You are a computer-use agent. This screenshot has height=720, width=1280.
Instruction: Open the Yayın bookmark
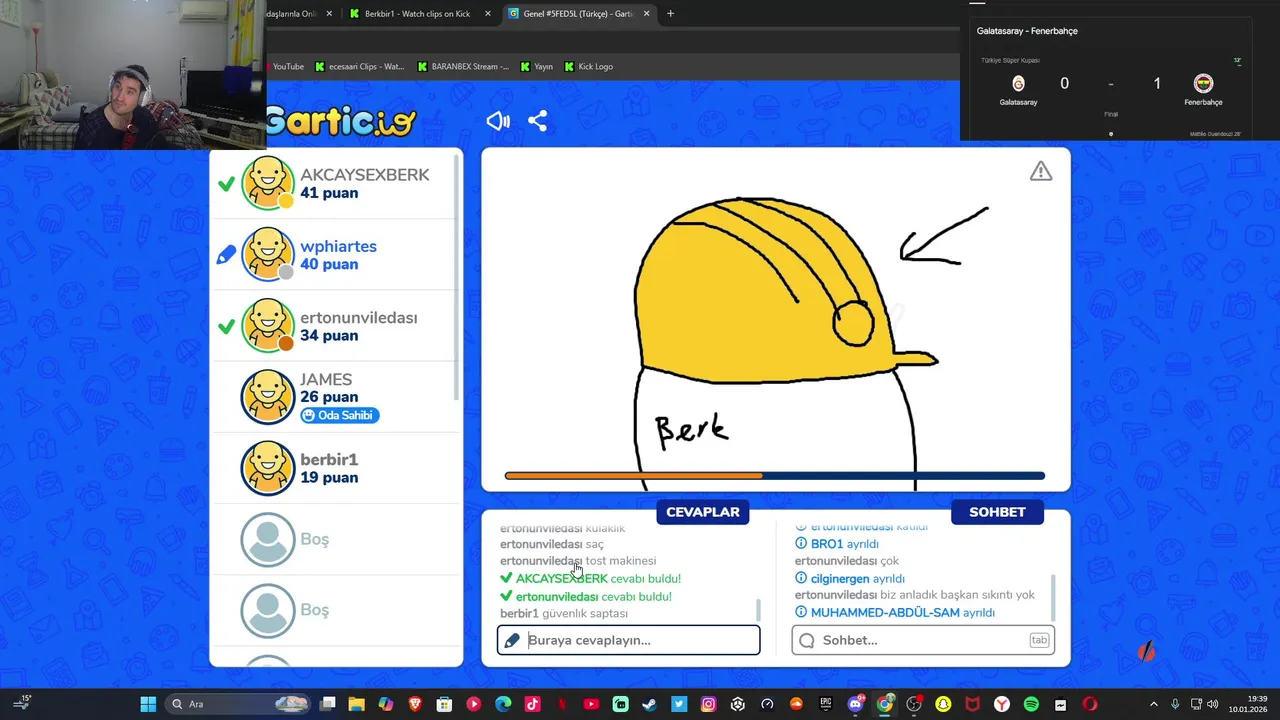pos(536,67)
